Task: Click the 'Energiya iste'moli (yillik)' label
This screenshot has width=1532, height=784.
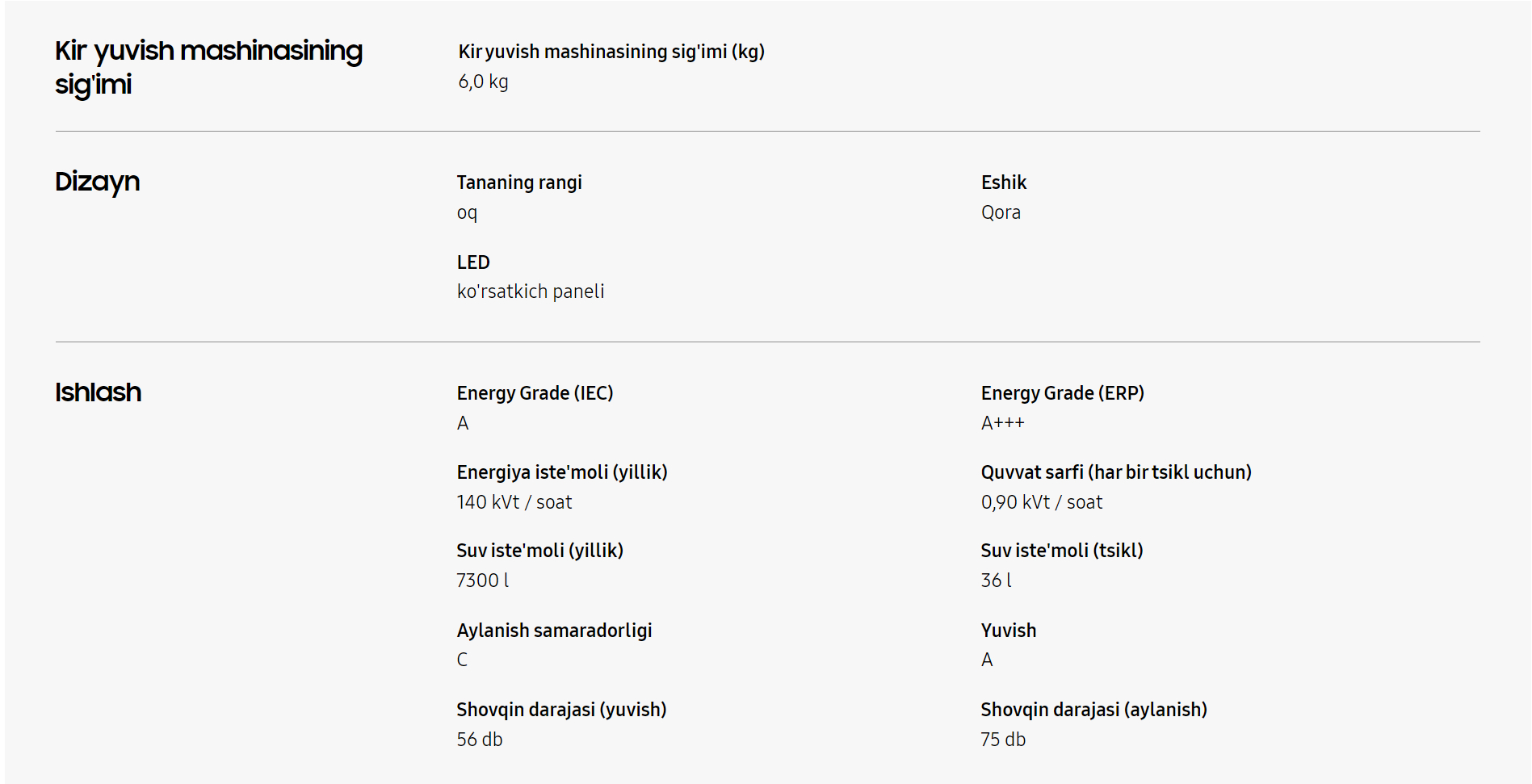Action: (x=561, y=472)
